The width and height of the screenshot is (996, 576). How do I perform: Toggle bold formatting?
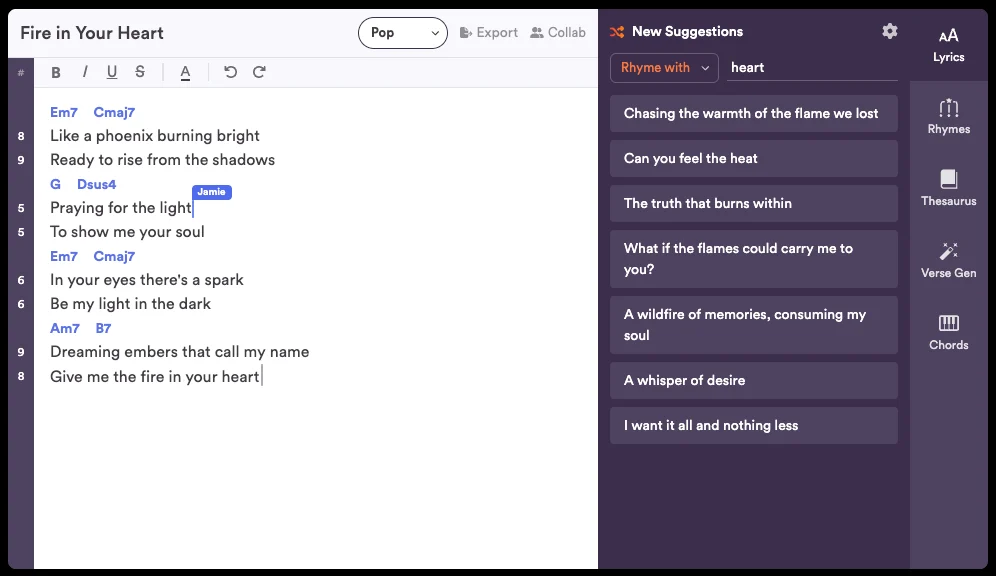(56, 72)
